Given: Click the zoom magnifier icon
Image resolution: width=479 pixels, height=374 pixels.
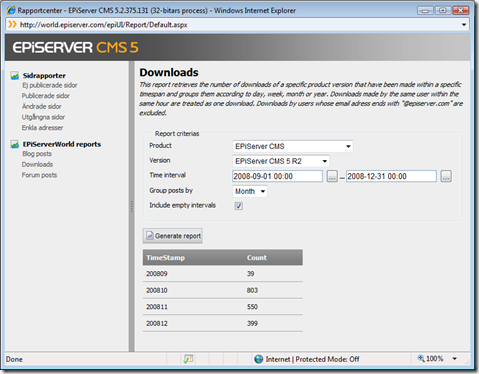Looking at the screenshot, I should (x=421, y=358).
